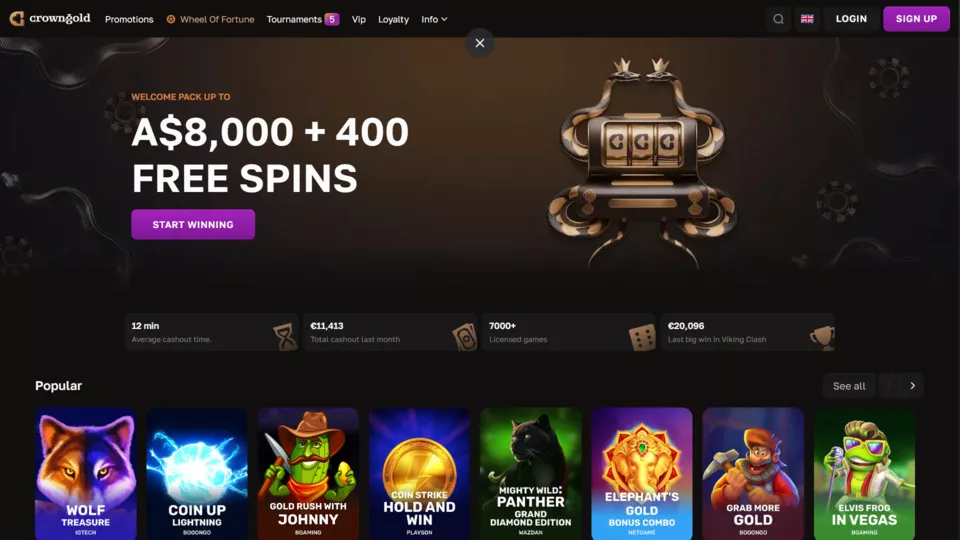This screenshot has width=960, height=540.
Task: Close the banner with the X icon
Action: [x=480, y=43]
